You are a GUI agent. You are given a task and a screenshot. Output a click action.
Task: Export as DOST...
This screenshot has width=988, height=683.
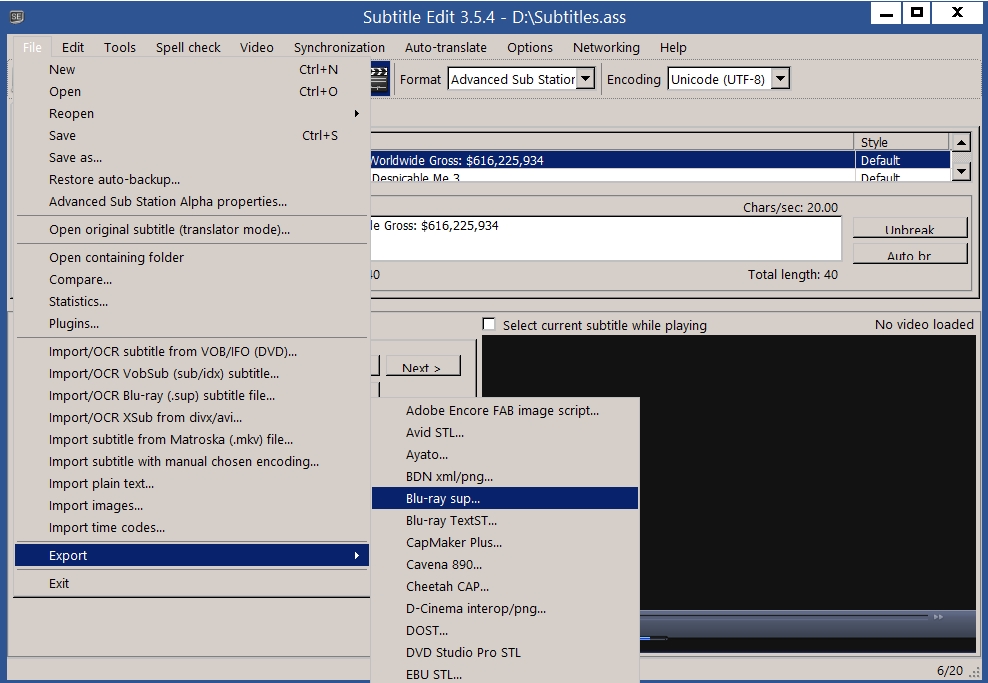click(505, 631)
